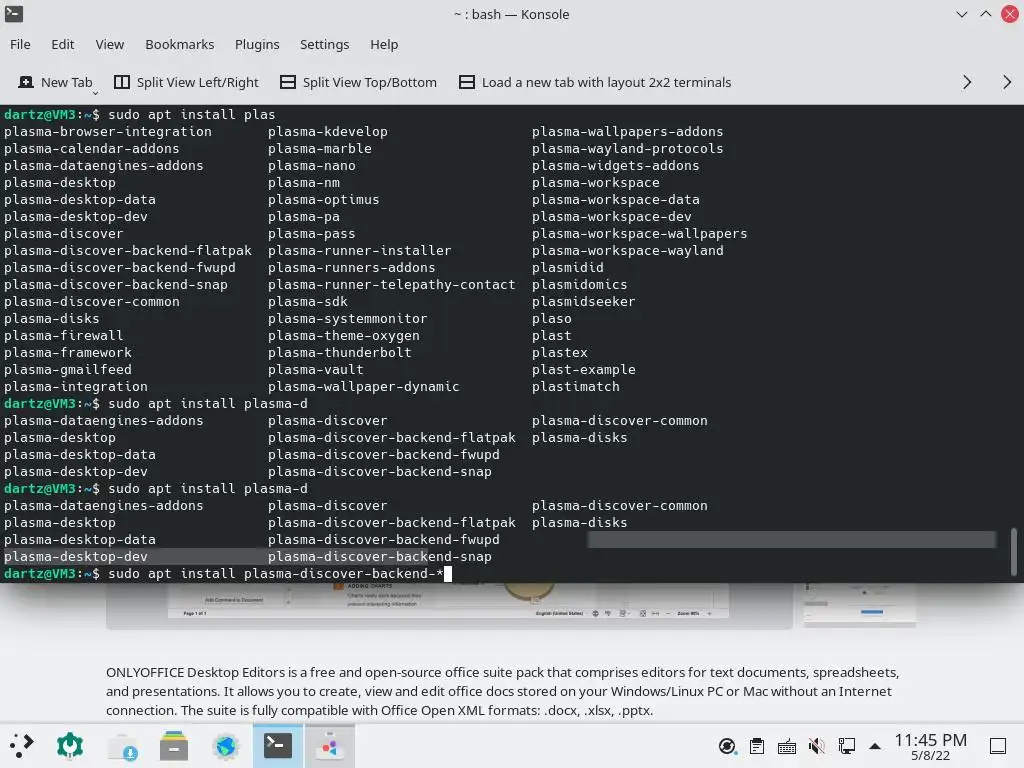This screenshot has height=768, width=1024.
Task: Open the keyboard tray icon
Action: click(x=787, y=746)
